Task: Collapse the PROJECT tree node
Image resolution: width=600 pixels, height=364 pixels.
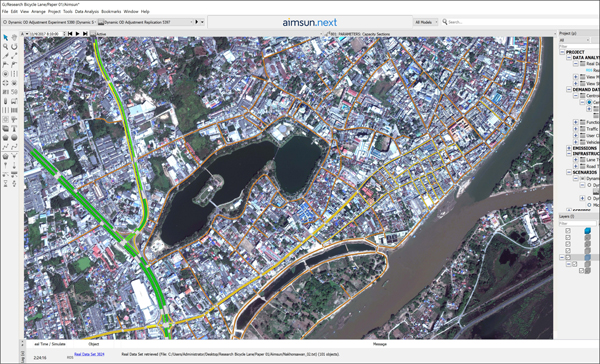Action: pyautogui.click(x=562, y=52)
